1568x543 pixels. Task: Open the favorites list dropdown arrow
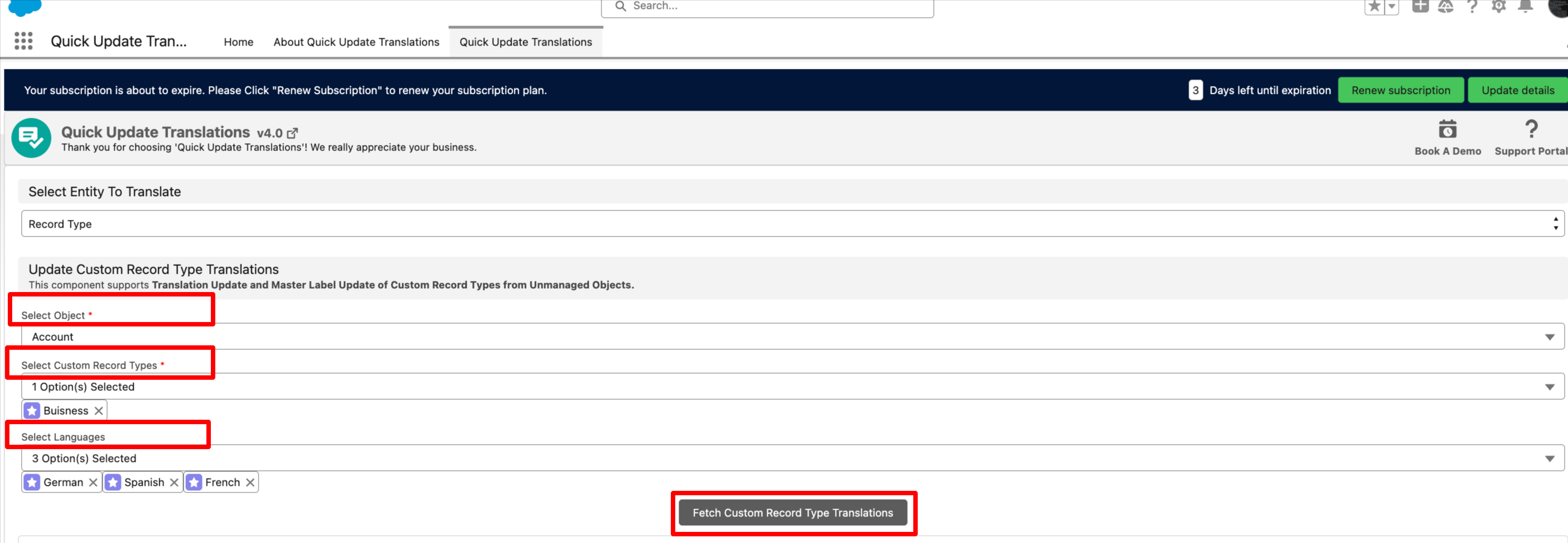1392,6
